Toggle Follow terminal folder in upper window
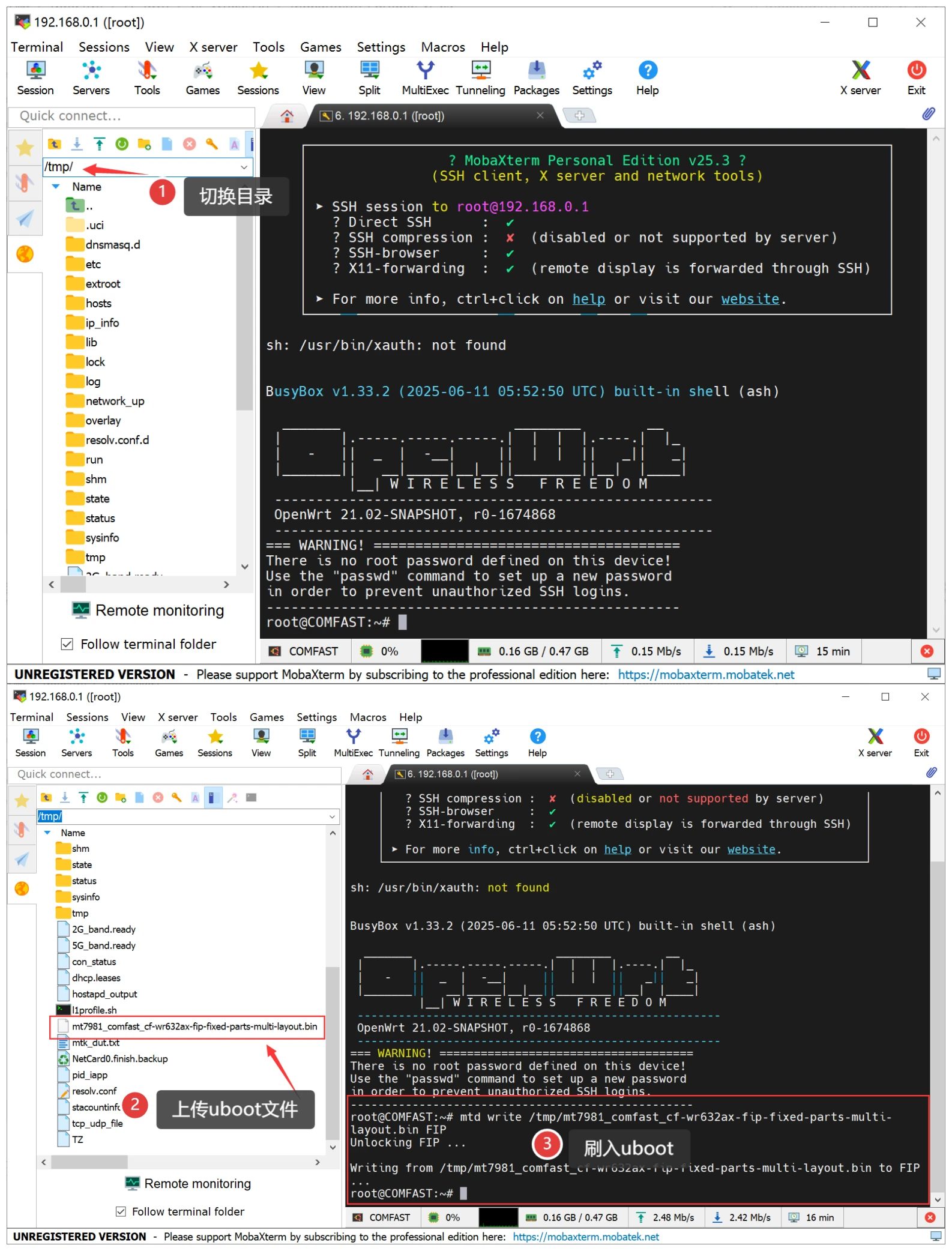This screenshot has height=1251, width=952. click(67, 644)
